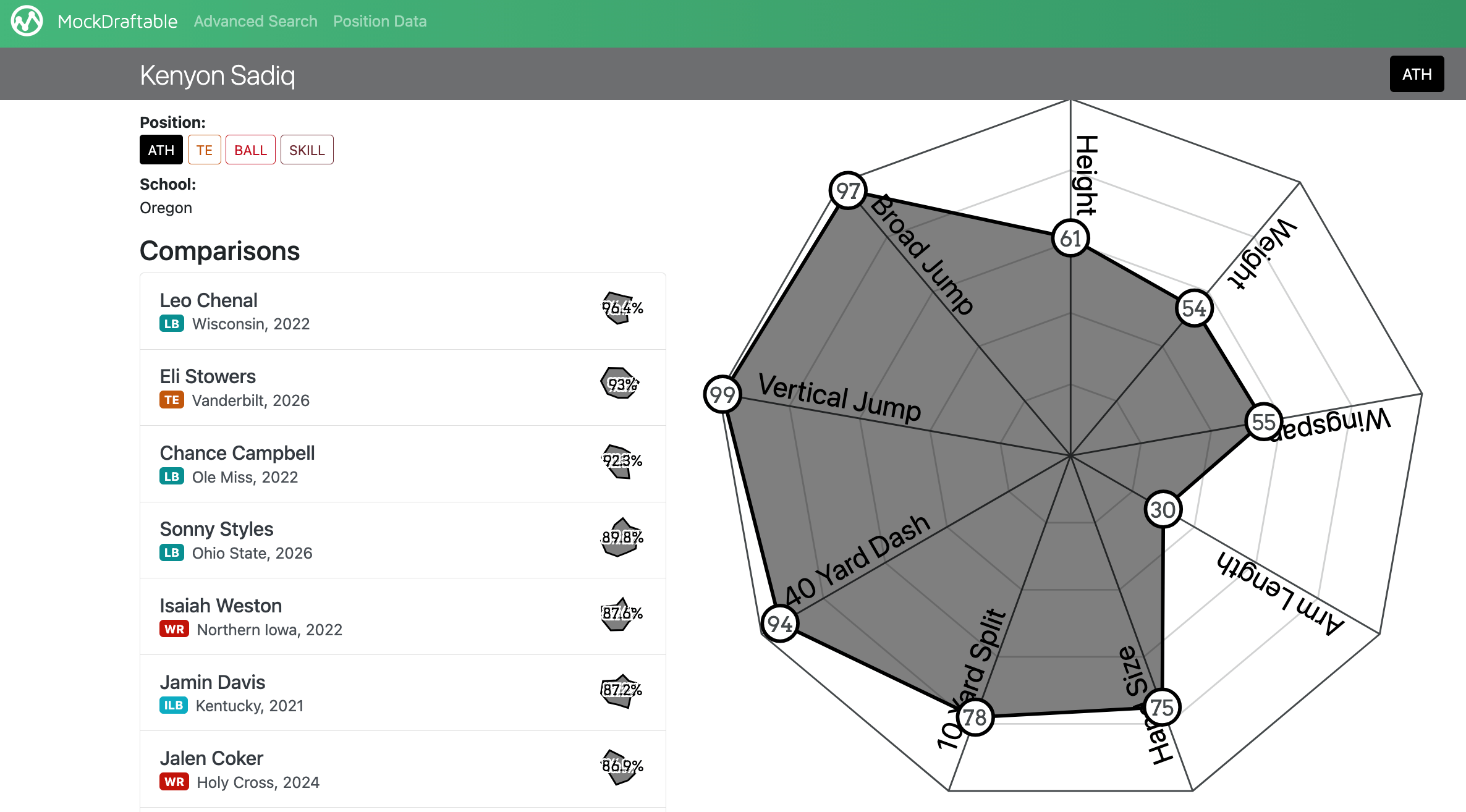Screen dimensions: 1466x812
Task: Open Leo Chenal's player comparison
Action: pyautogui.click(x=208, y=300)
